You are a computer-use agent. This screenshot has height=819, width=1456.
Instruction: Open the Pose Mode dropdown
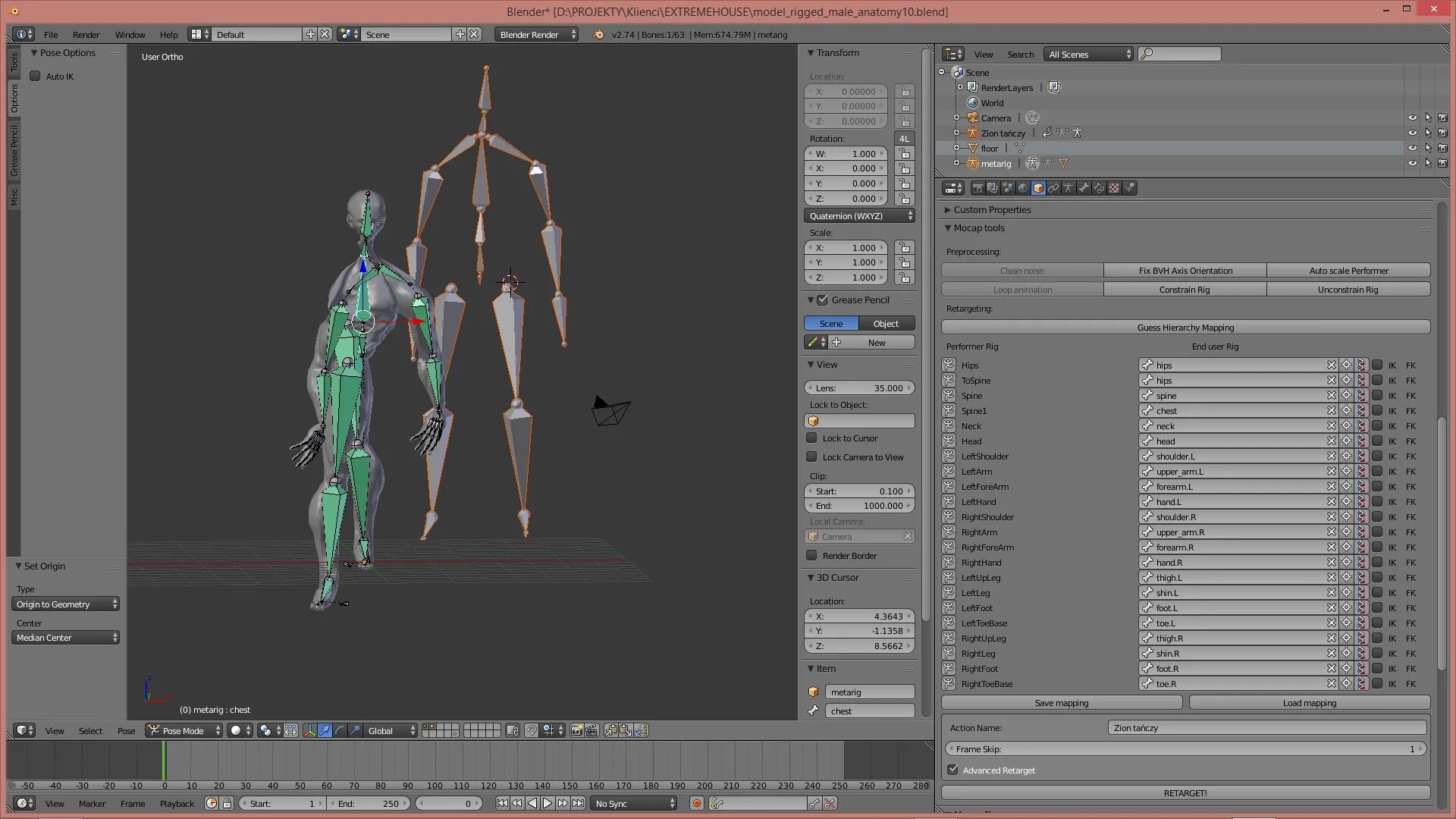pos(184,730)
